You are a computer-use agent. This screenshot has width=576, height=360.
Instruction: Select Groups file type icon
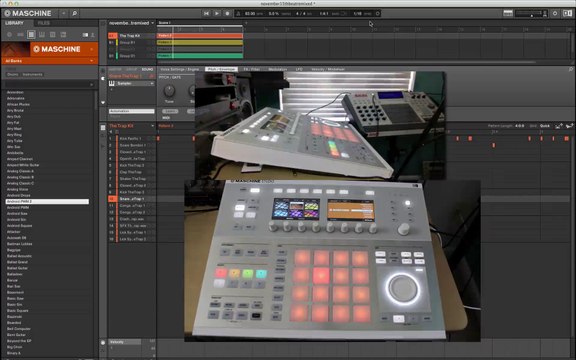pyautogui.click(x=20, y=35)
